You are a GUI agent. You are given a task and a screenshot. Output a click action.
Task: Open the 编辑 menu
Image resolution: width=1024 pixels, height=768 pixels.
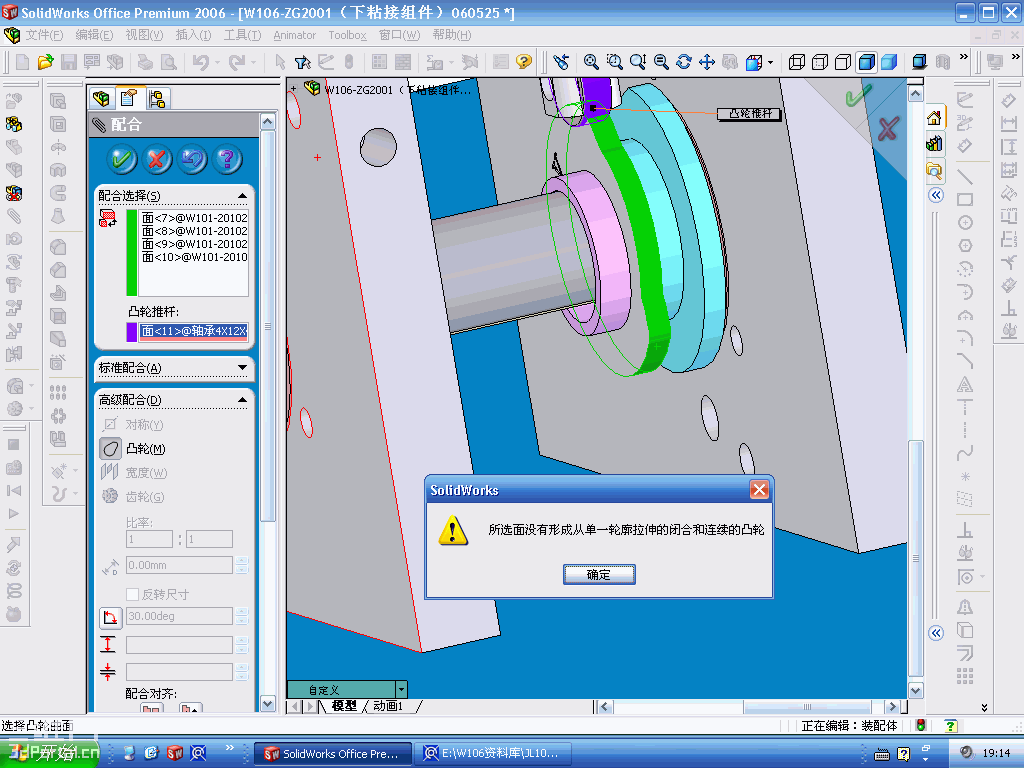[x=94, y=35]
